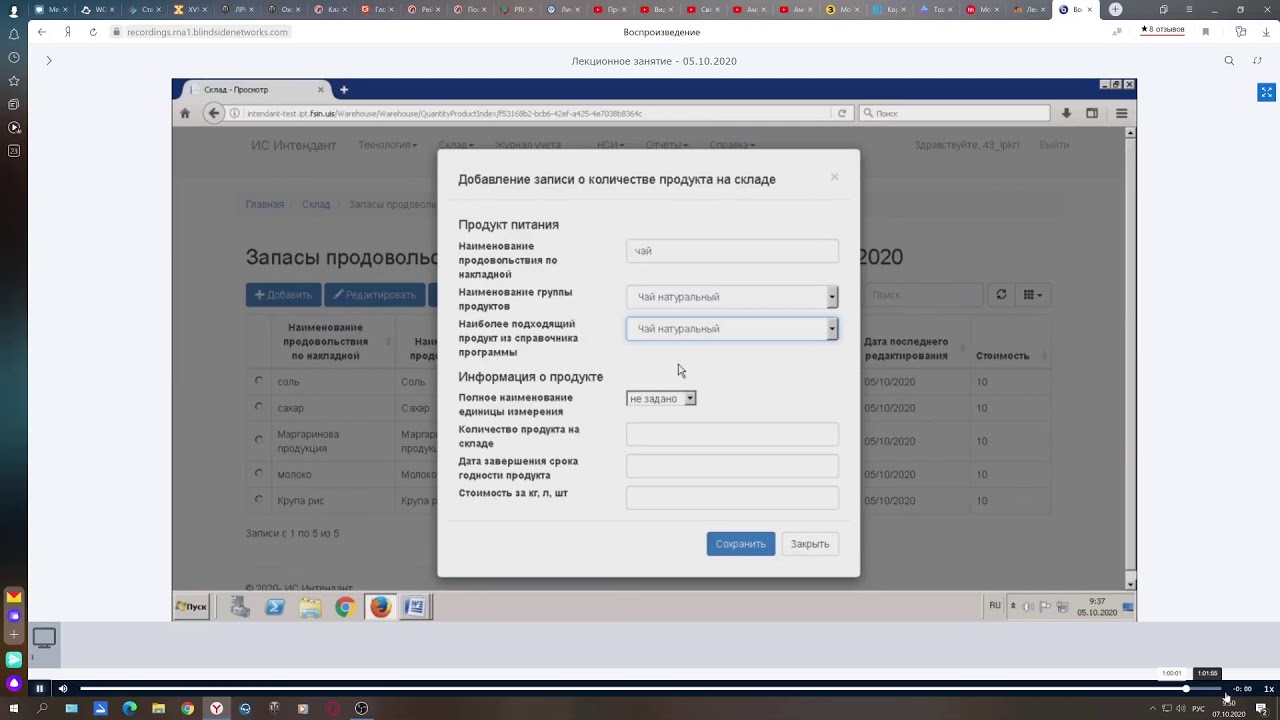The width and height of the screenshot is (1280, 720).
Task: Select the radio button for 'соль' row
Action: pos(259,380)
